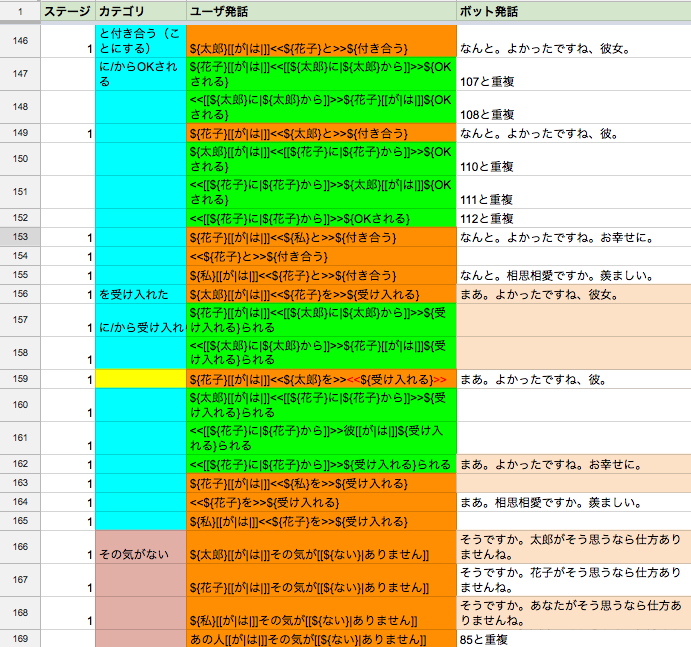Select row header 153
This screenshot has width=691, height=647.
click(20, 237)
